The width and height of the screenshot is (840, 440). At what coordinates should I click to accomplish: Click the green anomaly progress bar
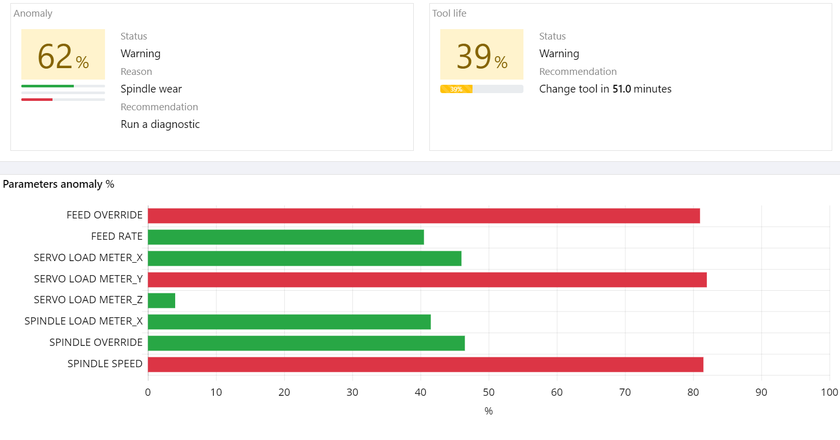pyautogui.click(x=48, y=86)
